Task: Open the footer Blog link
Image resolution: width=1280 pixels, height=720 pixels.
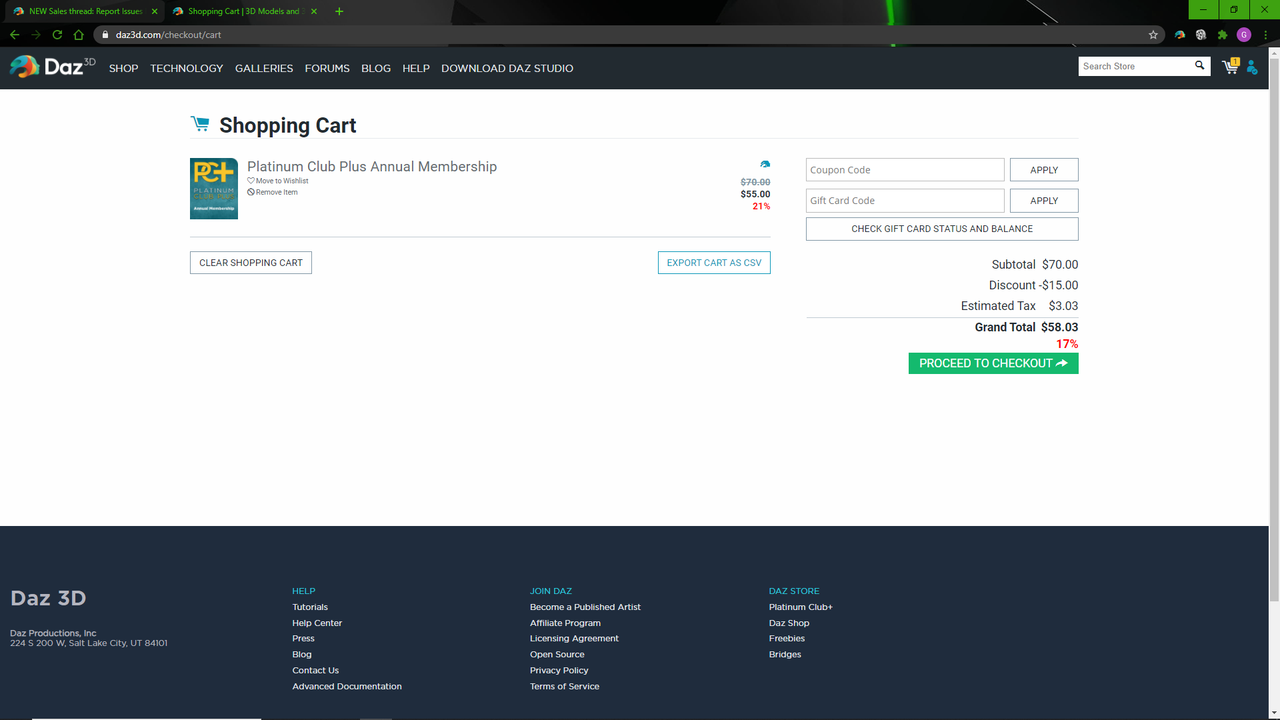Action: 302,654
